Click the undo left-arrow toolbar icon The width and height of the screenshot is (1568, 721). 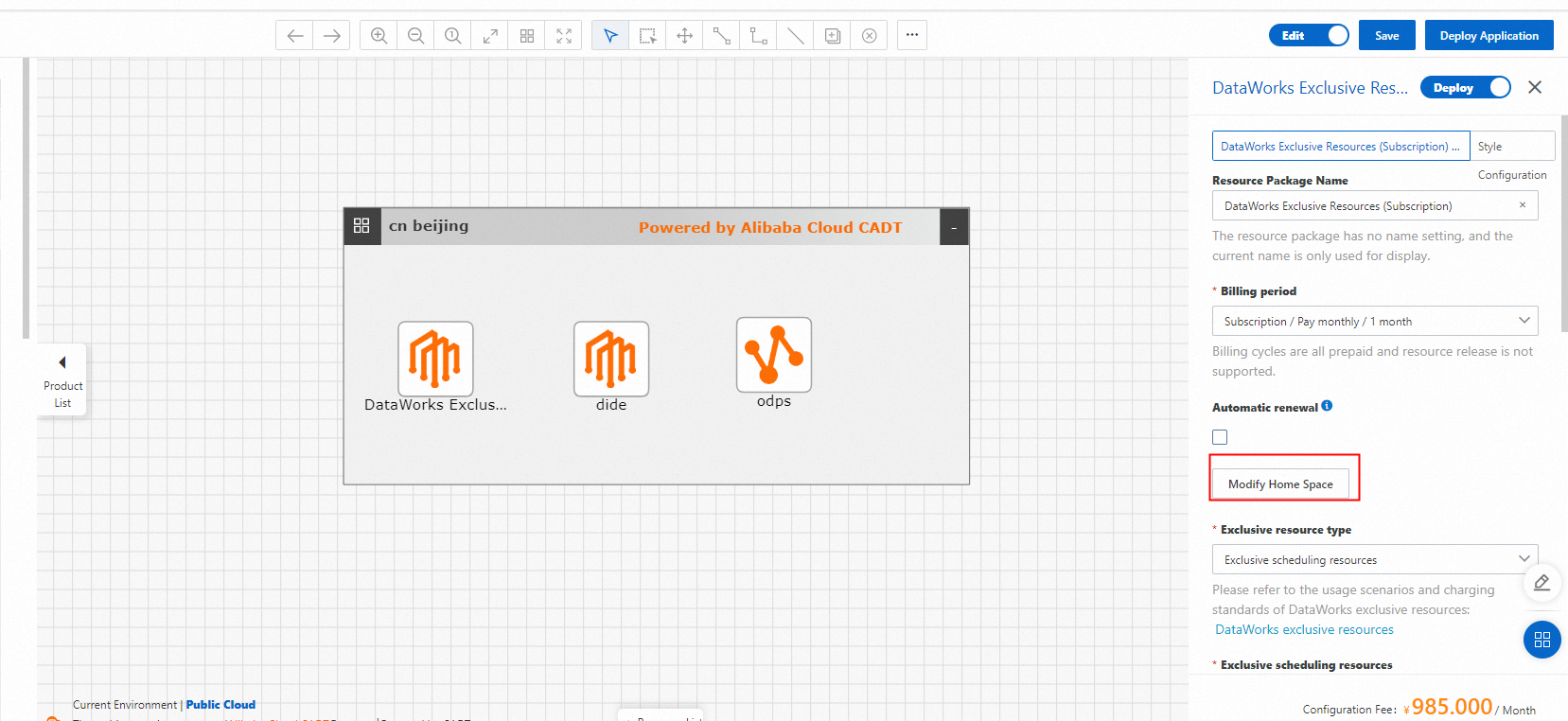click(295, 36)
